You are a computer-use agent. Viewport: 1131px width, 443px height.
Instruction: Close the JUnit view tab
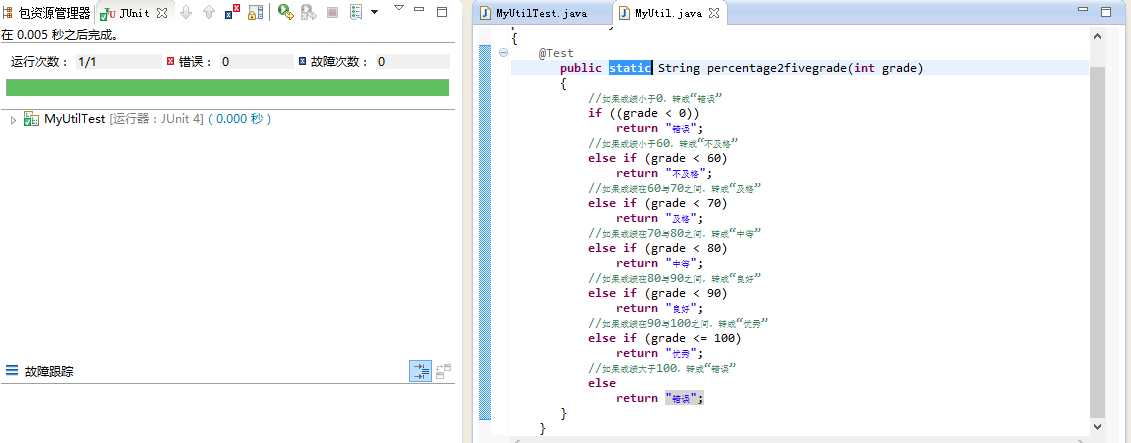click(162, 13)
